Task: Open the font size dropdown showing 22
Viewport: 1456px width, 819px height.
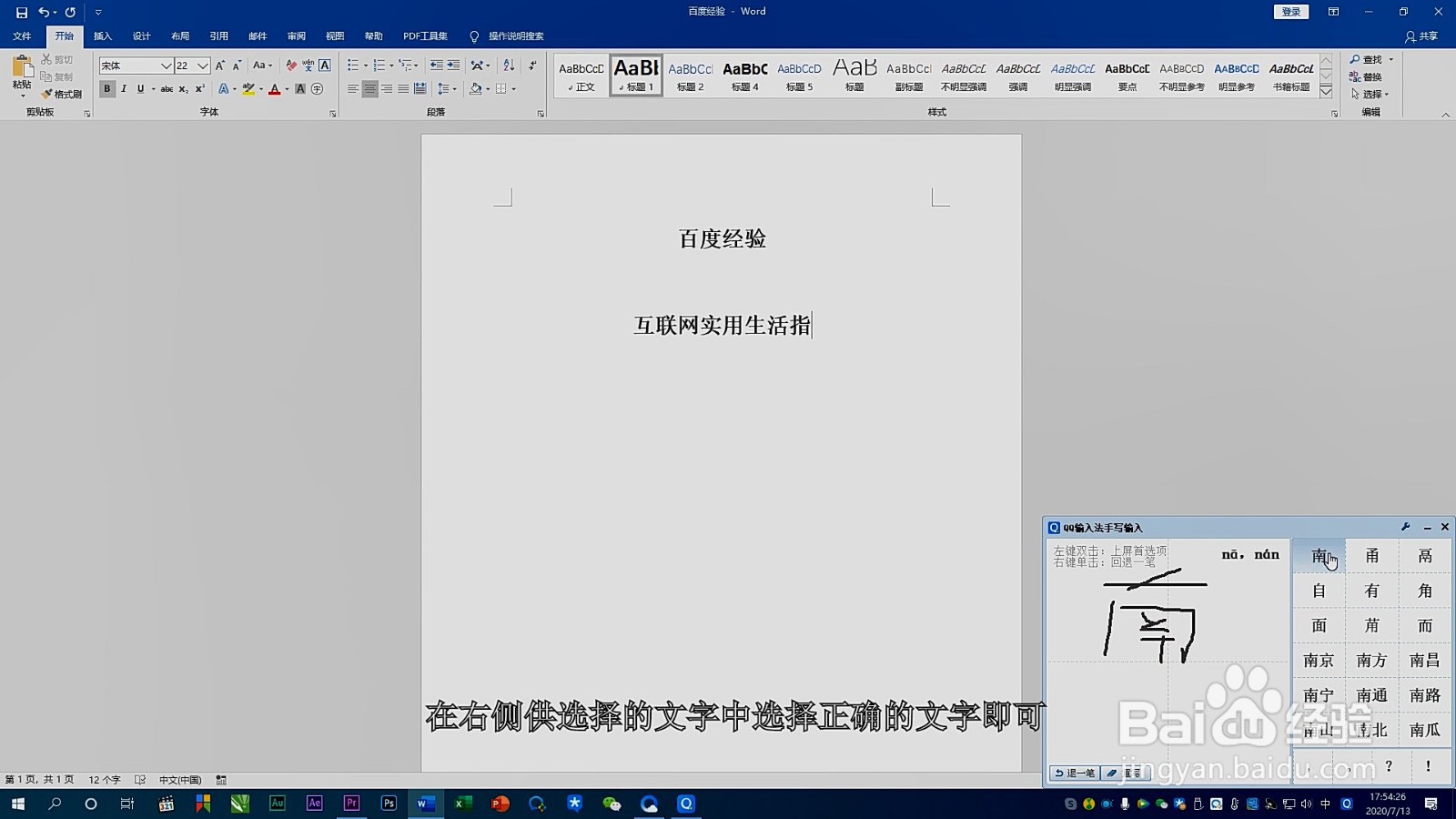Action: coord(203,66)
